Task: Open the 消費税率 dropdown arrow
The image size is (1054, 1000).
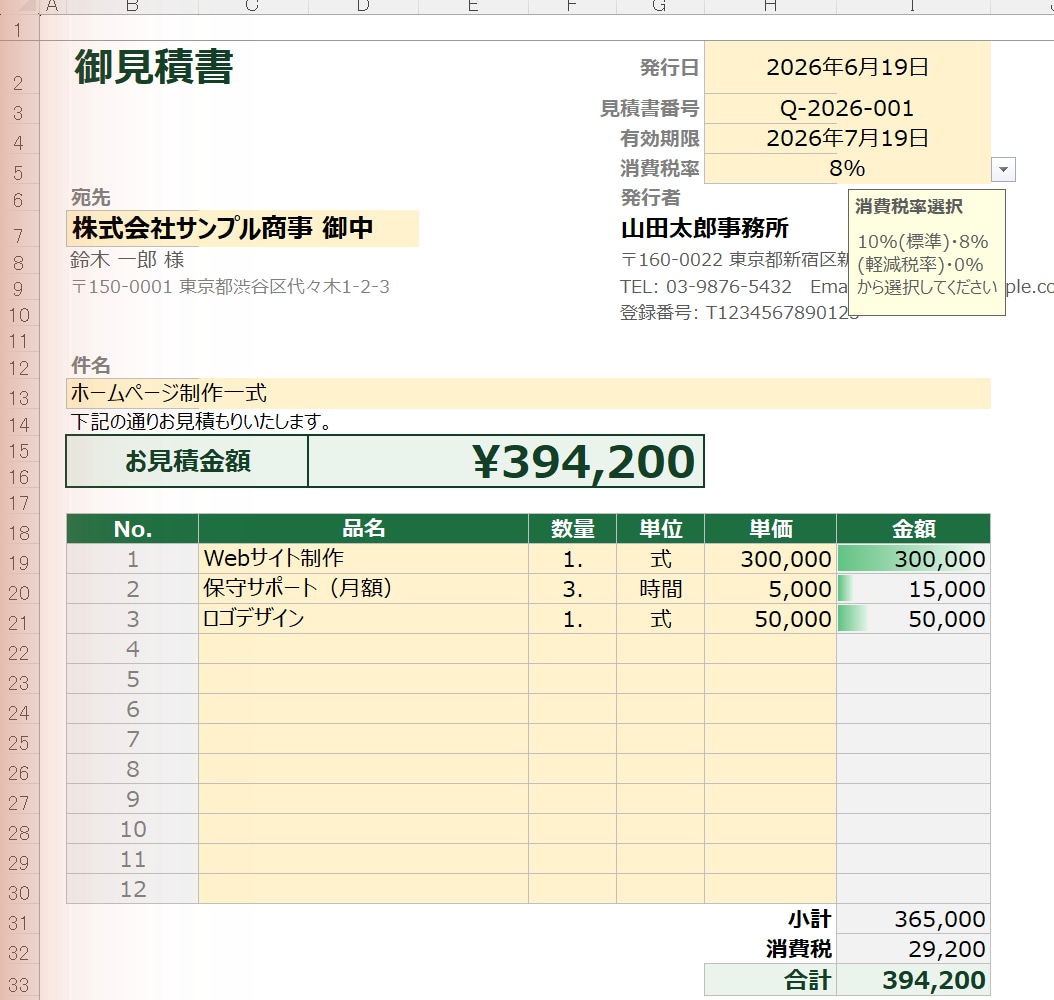Action: (1003, 169)
